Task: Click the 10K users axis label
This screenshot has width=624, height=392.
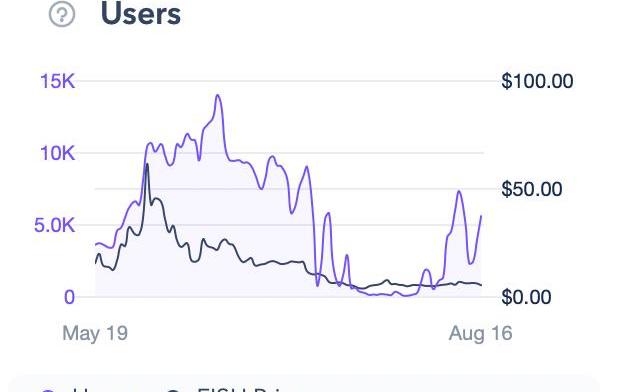Action: pos(57,153)
